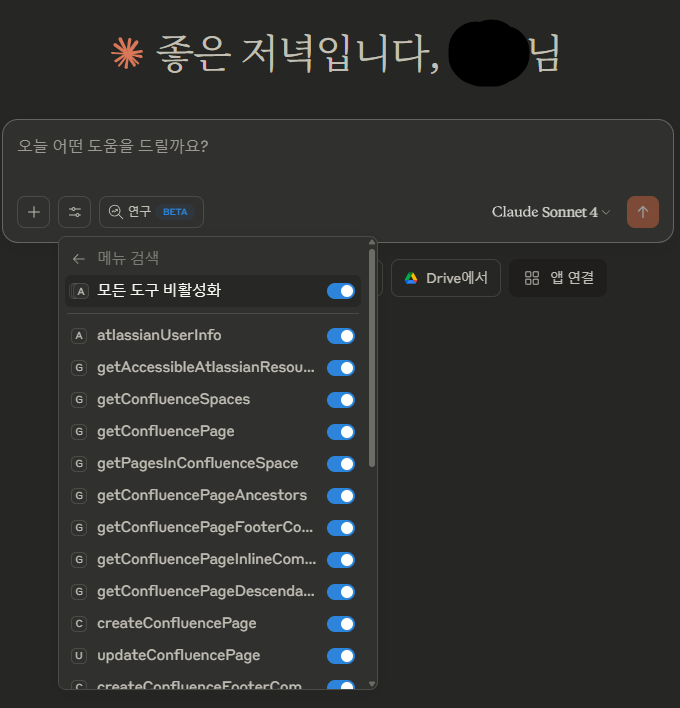The height and width of the screenshot is (708, 680).
Task: Select the getPagesInConfluenceSpace entry text
Action: tap(198, 464)
